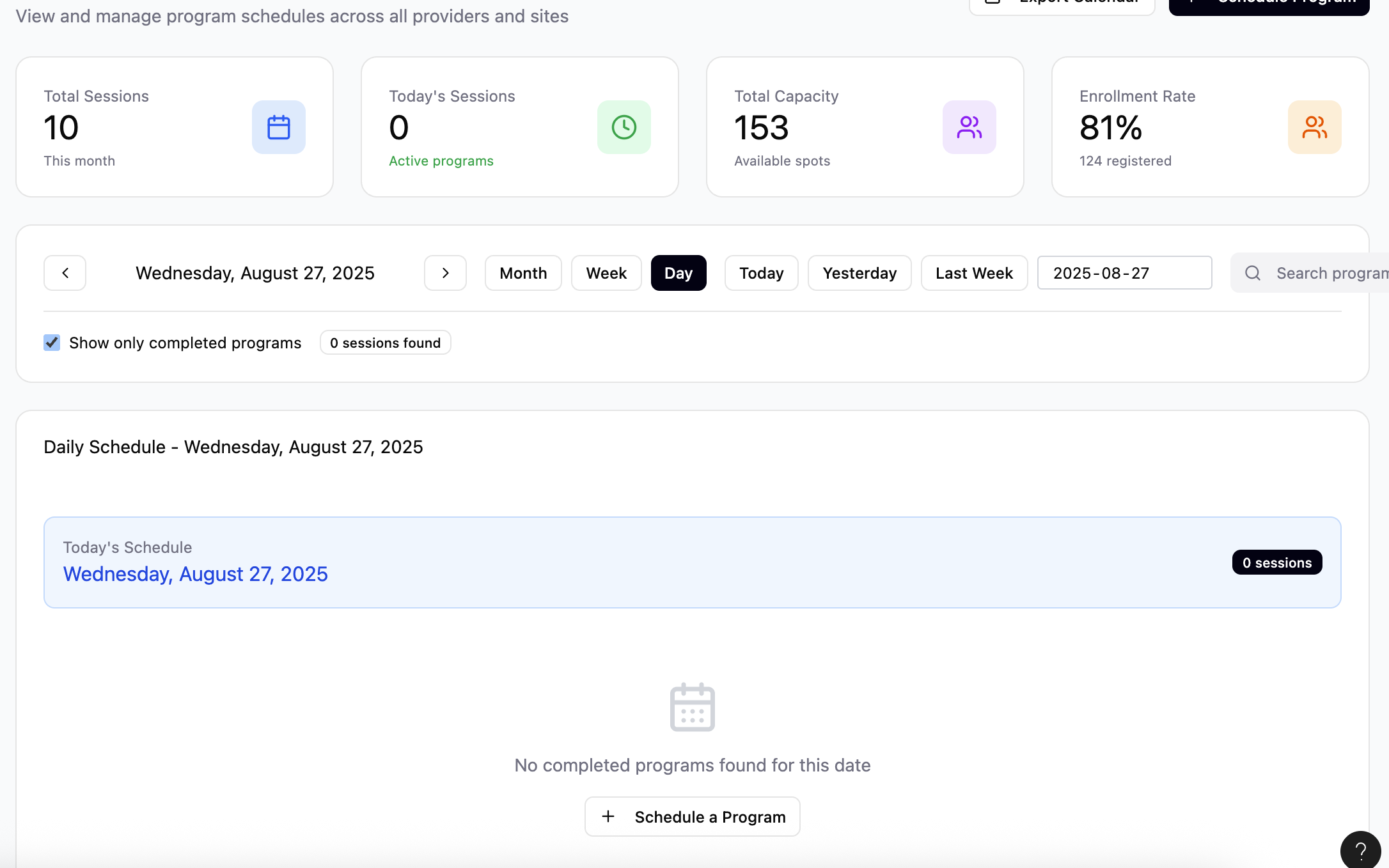Switch to Month view
The height and width of the screenshot is (868, 1389).
click(x=522, y=274)
